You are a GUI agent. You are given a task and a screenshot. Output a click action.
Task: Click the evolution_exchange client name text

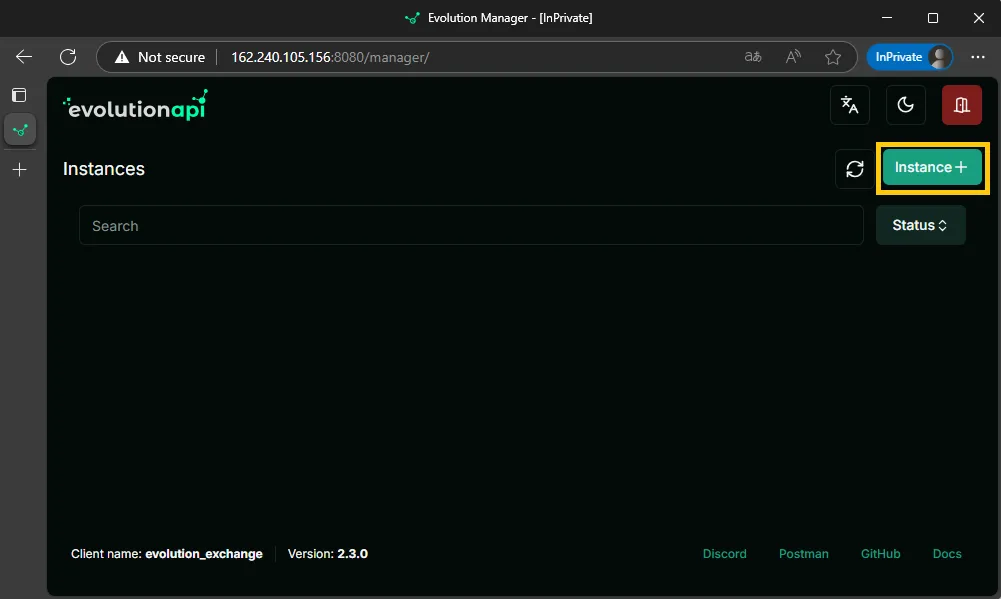(204, 554)
